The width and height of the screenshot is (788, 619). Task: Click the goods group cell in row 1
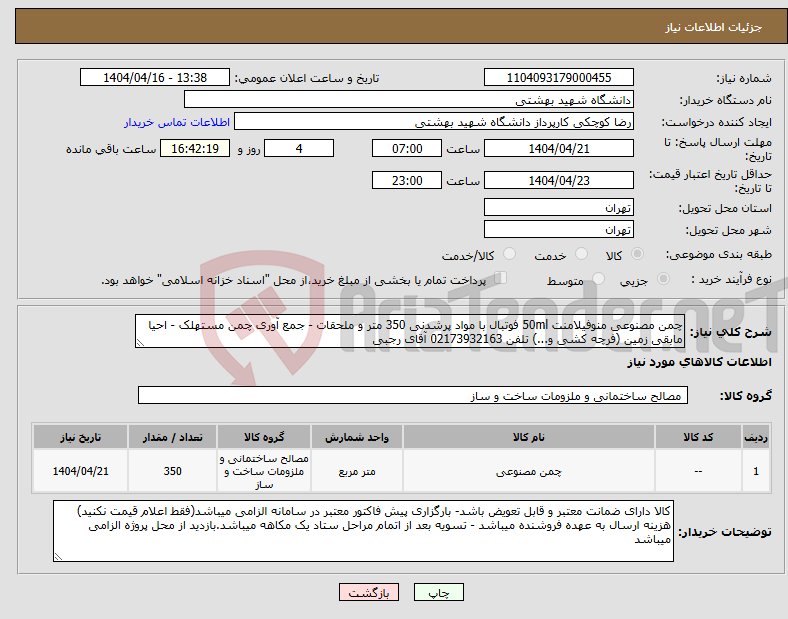264,471
